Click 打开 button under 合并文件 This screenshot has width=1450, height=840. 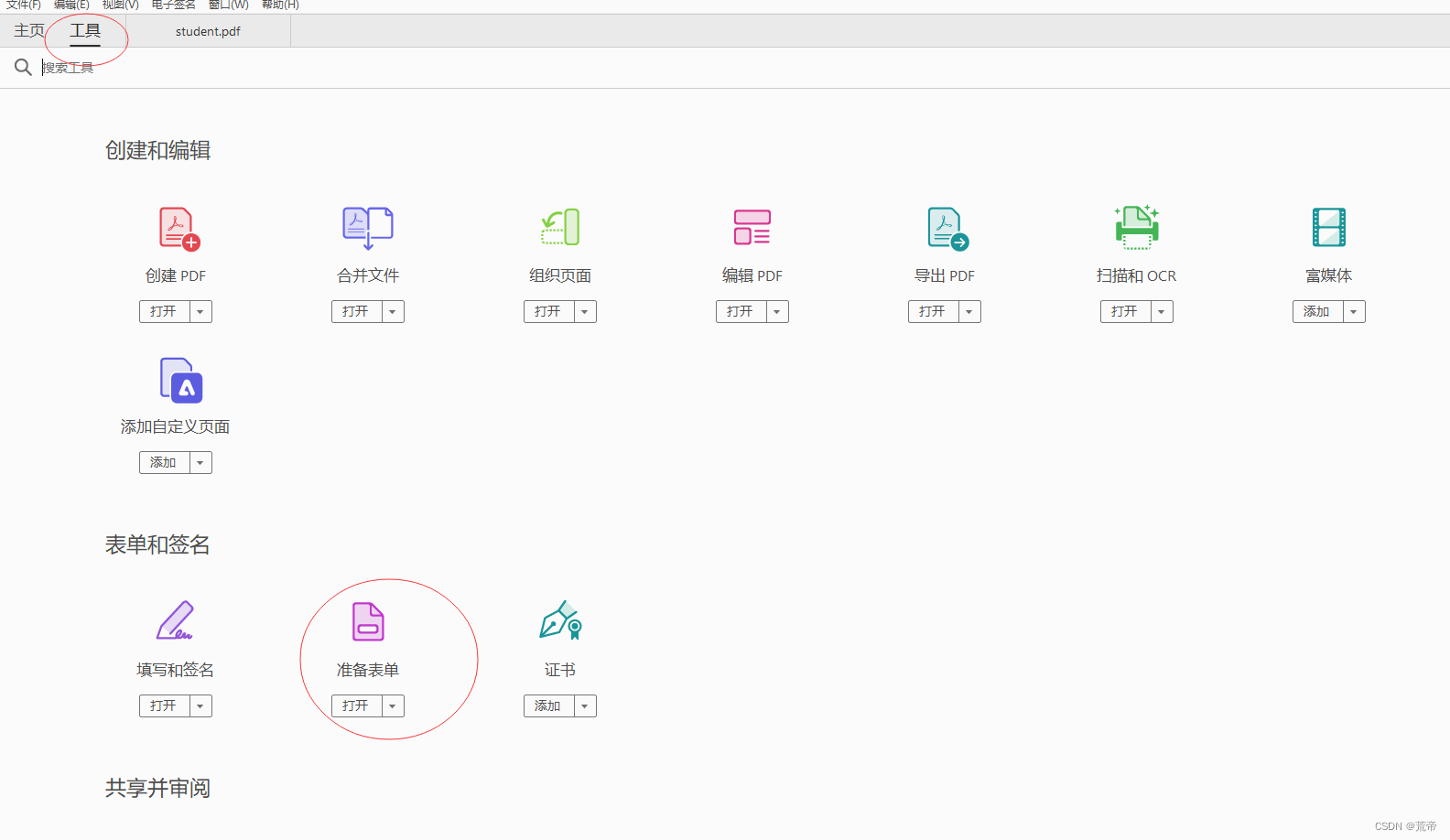tap(357, 312)
